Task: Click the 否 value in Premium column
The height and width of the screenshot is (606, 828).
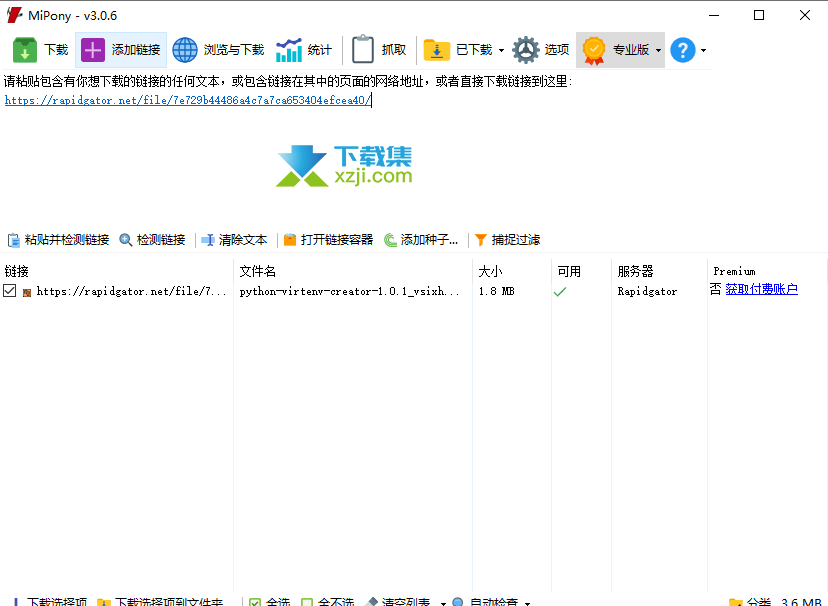Action: click(716, 289)
